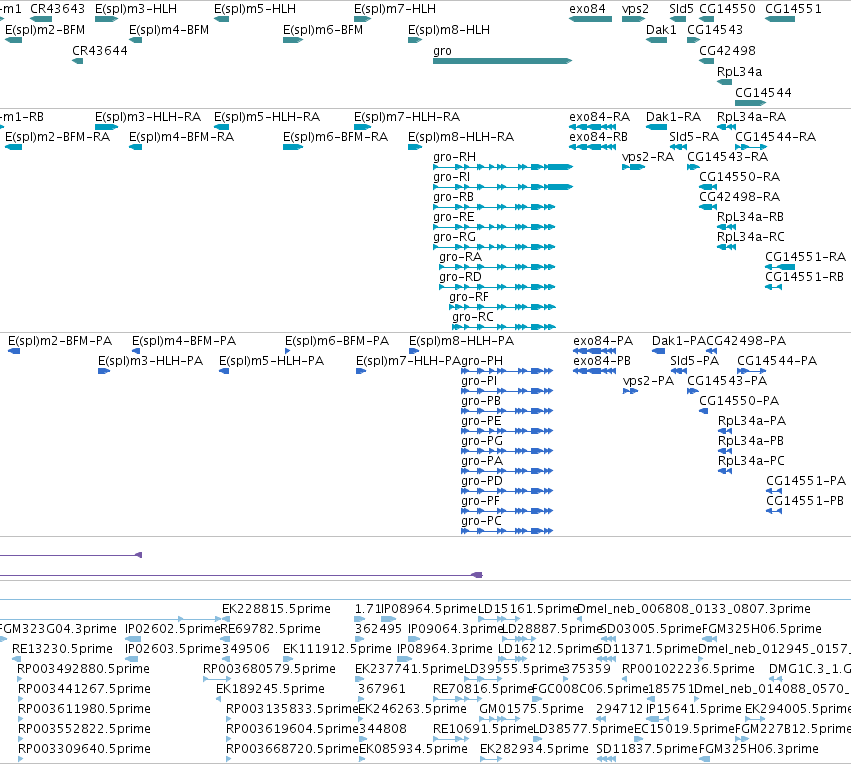Select the Dak1 gene label

coord(661,30)
